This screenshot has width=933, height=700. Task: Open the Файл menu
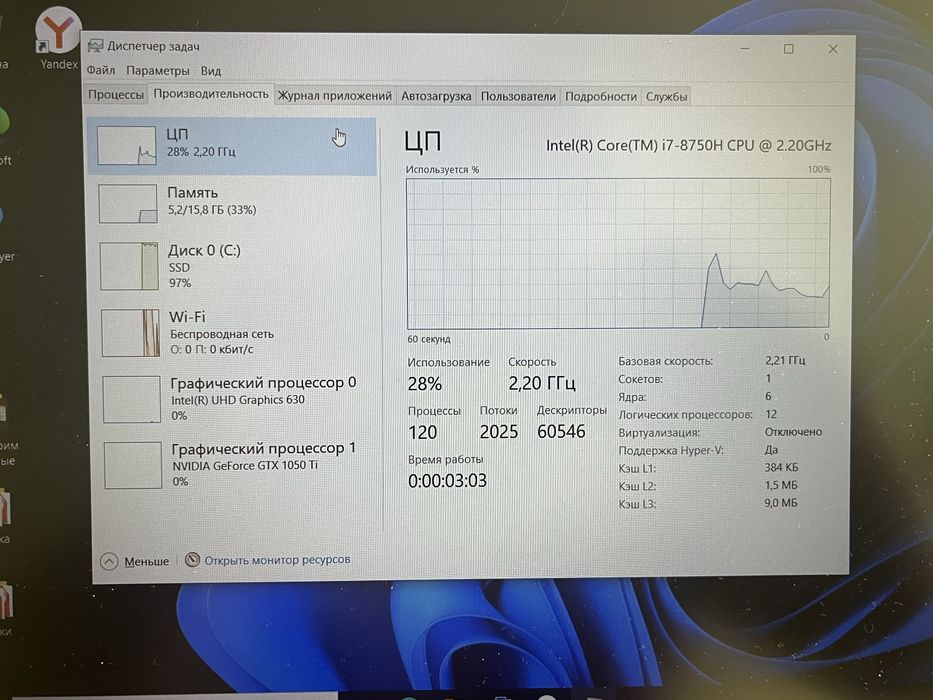(x=101, y=70)
